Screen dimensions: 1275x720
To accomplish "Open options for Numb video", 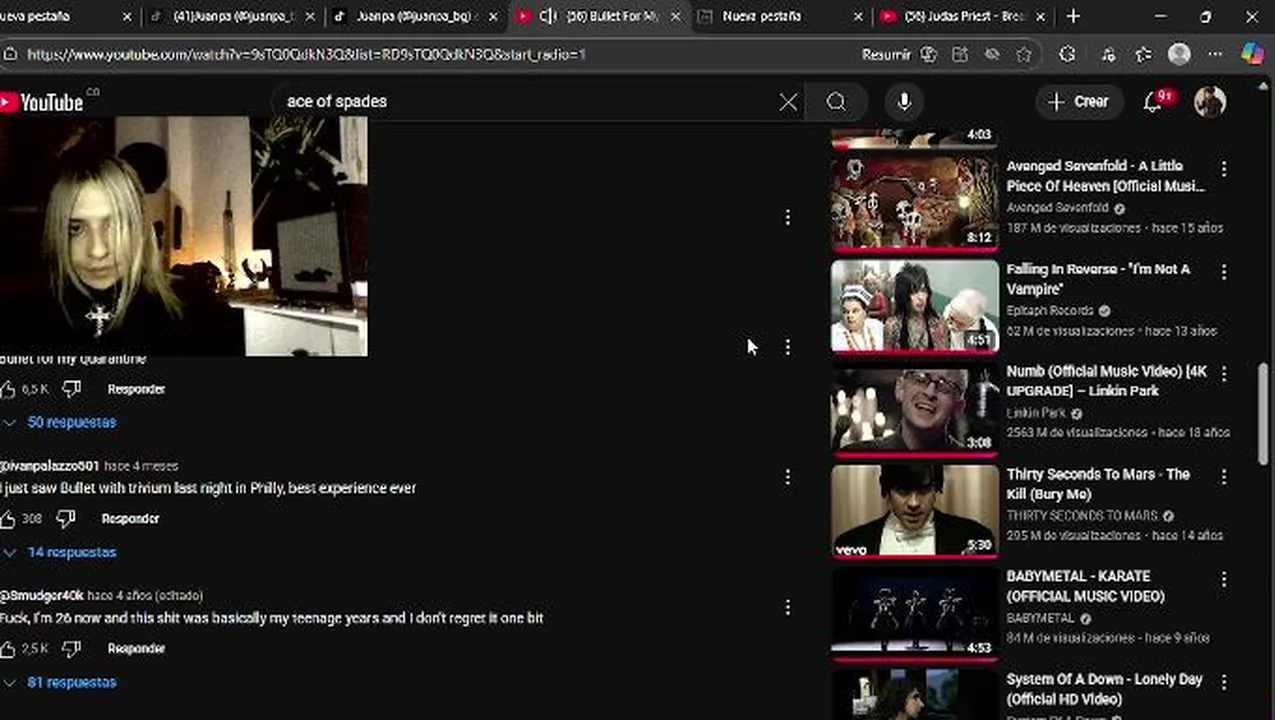I will [1223, 374].
